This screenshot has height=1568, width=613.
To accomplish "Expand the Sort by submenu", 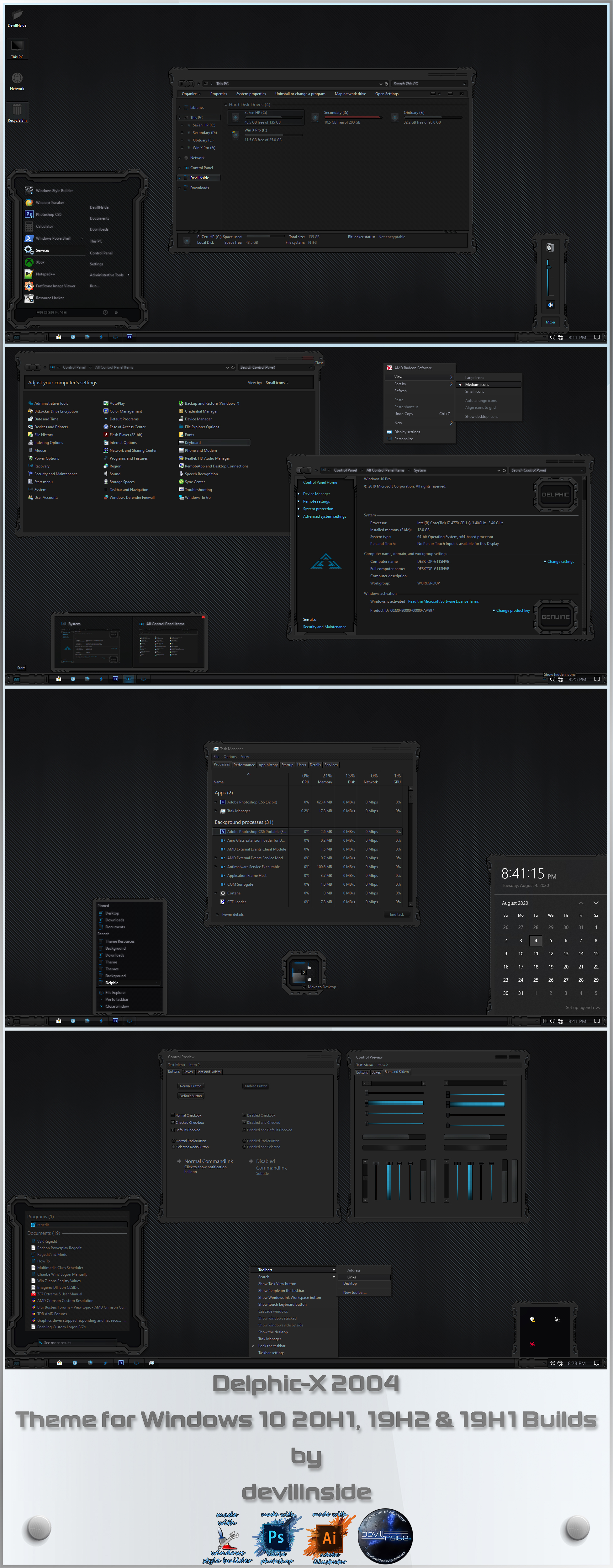I will [420, 384].
